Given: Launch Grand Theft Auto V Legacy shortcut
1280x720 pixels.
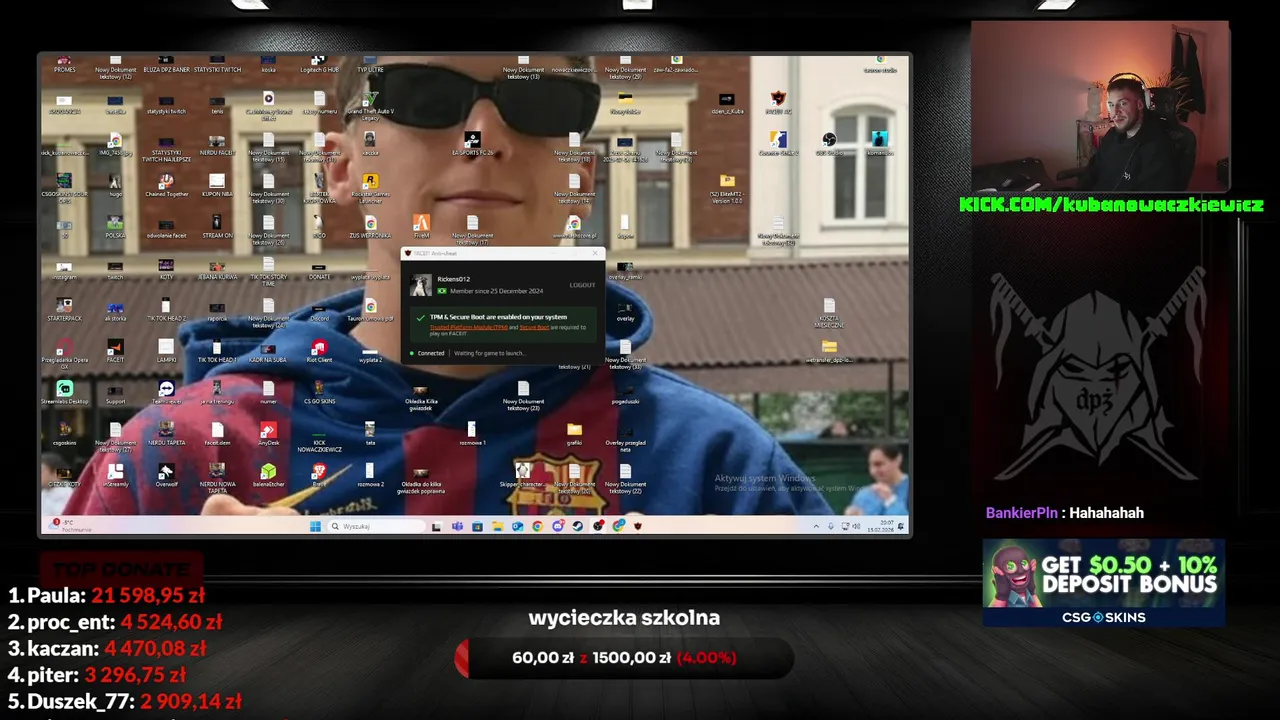Looking at the screenshot, I should 370,104.
